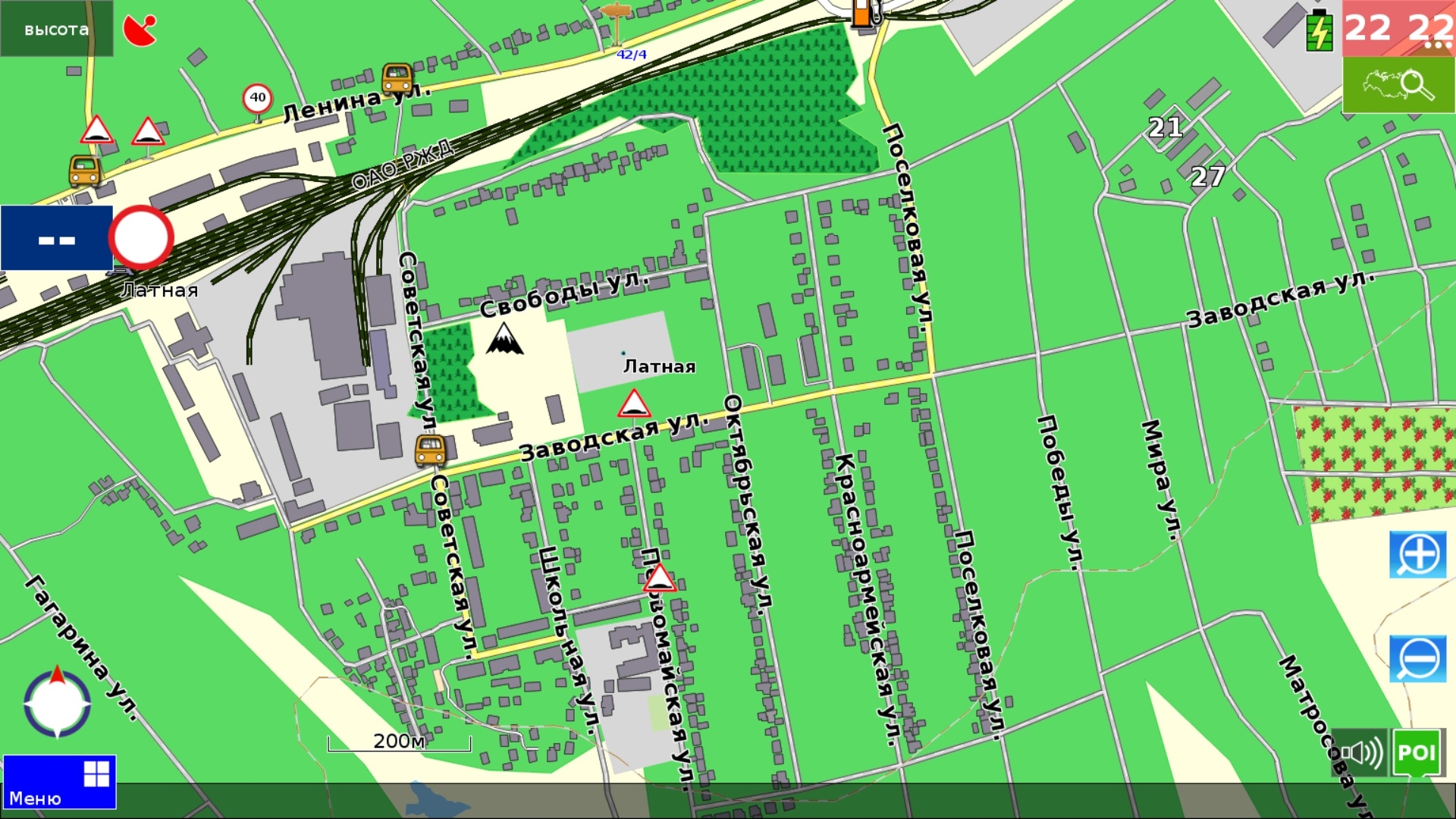Viewport: 1456px width, 819px height.
Task: Click the blue speed indicator panel
Action: [x=57, y=238]
